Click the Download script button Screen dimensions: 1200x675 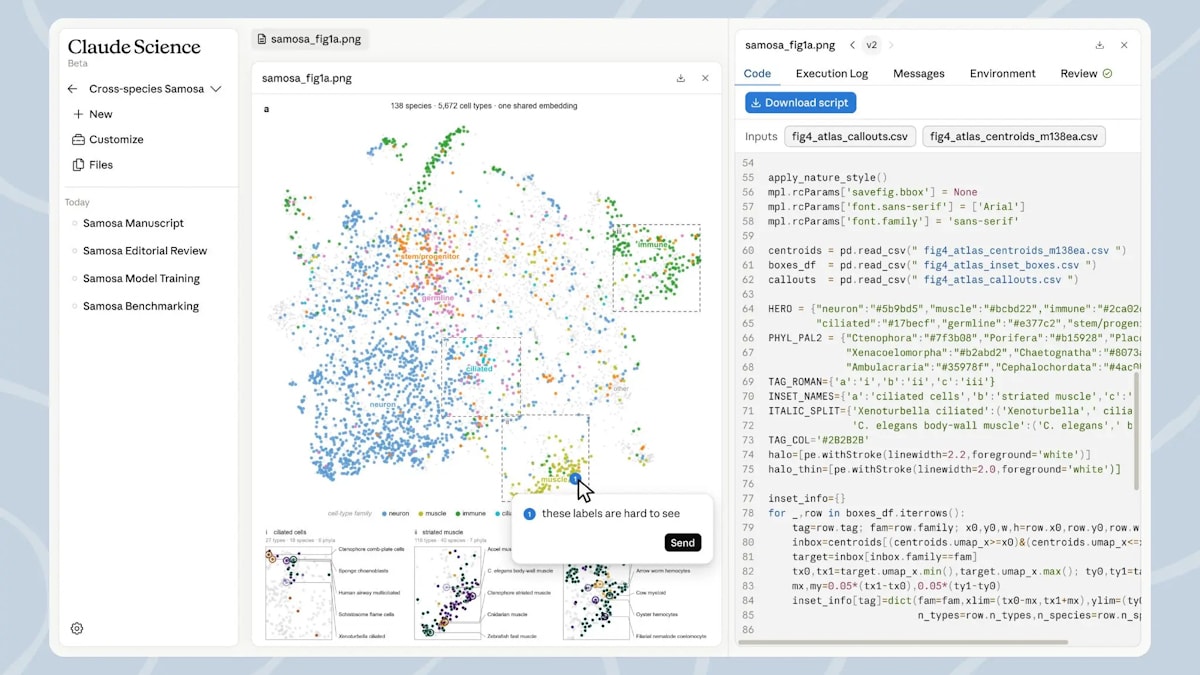[800, 102]
